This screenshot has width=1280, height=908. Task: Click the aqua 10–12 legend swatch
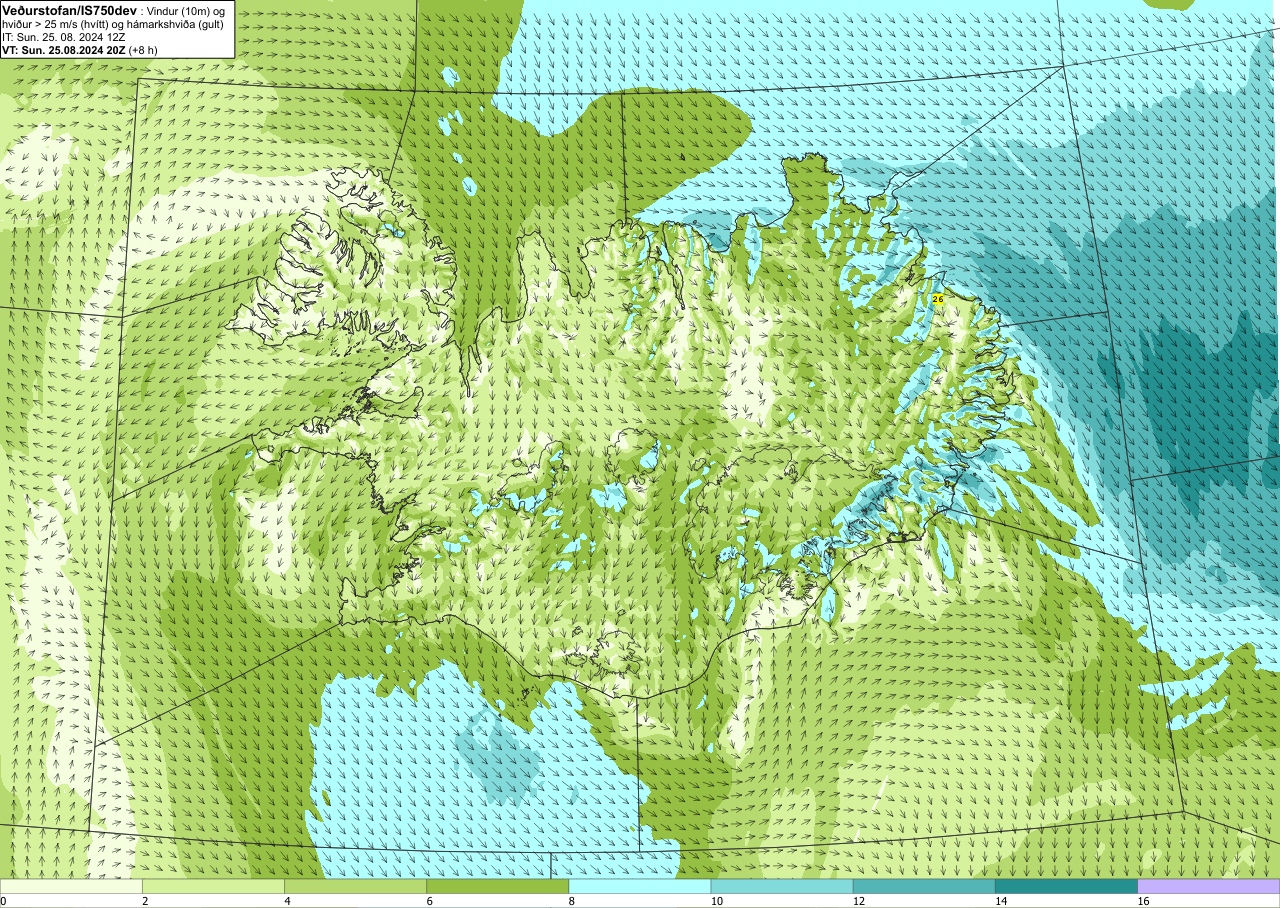point(782,886)
